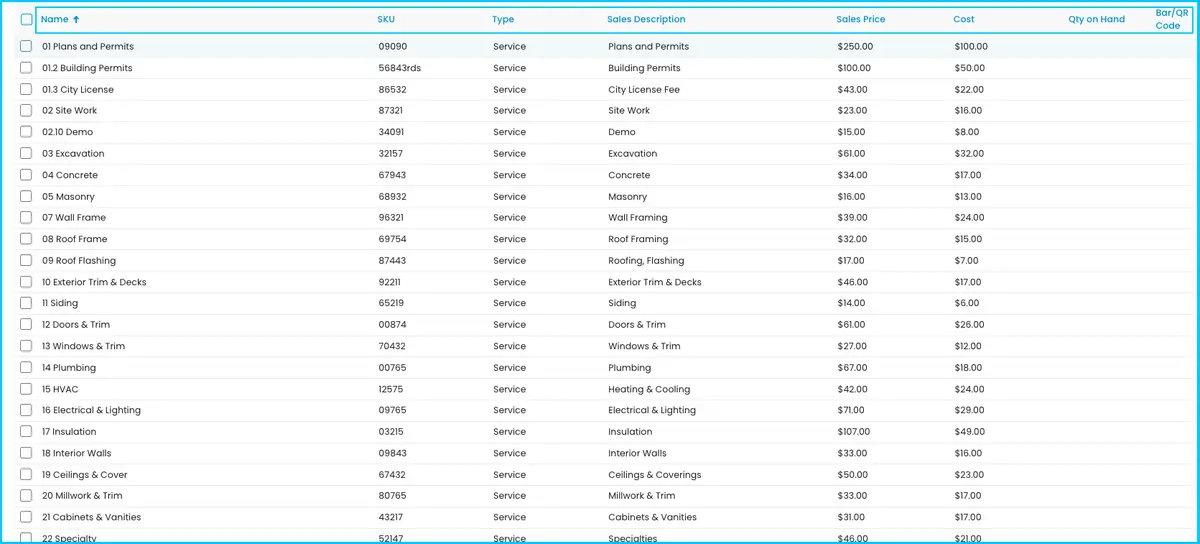The height and width of the screenshot is (544, 1200).
Task: Tick the 13 Windows & Trim checkbox
Action: coord(26,346)
